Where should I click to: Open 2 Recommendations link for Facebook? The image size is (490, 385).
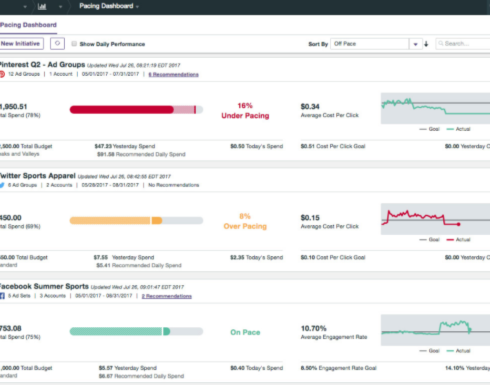167,296
